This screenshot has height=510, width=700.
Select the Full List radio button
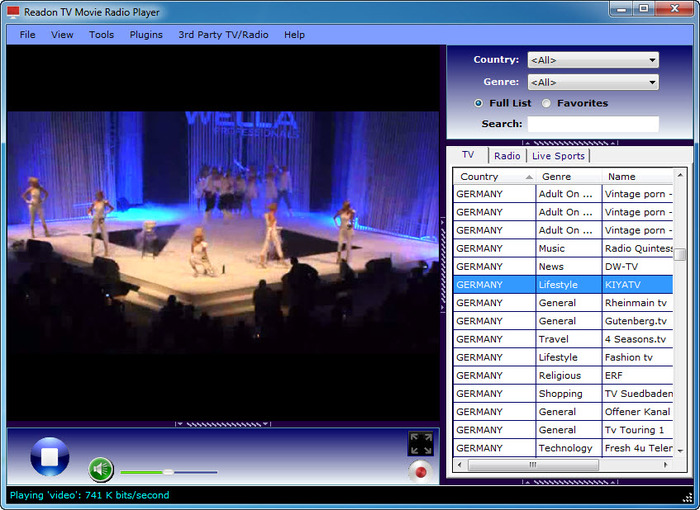(478, 103)
